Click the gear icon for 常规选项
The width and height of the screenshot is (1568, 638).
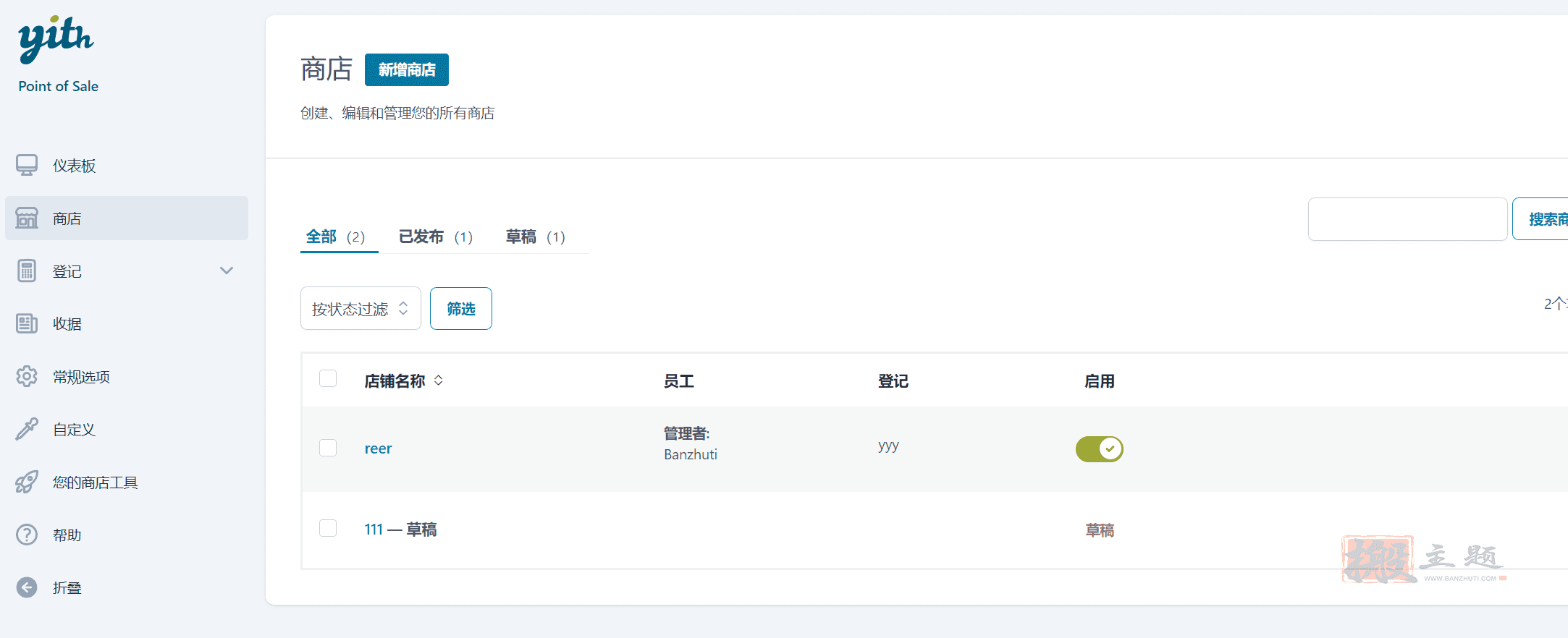click(27, 376)
